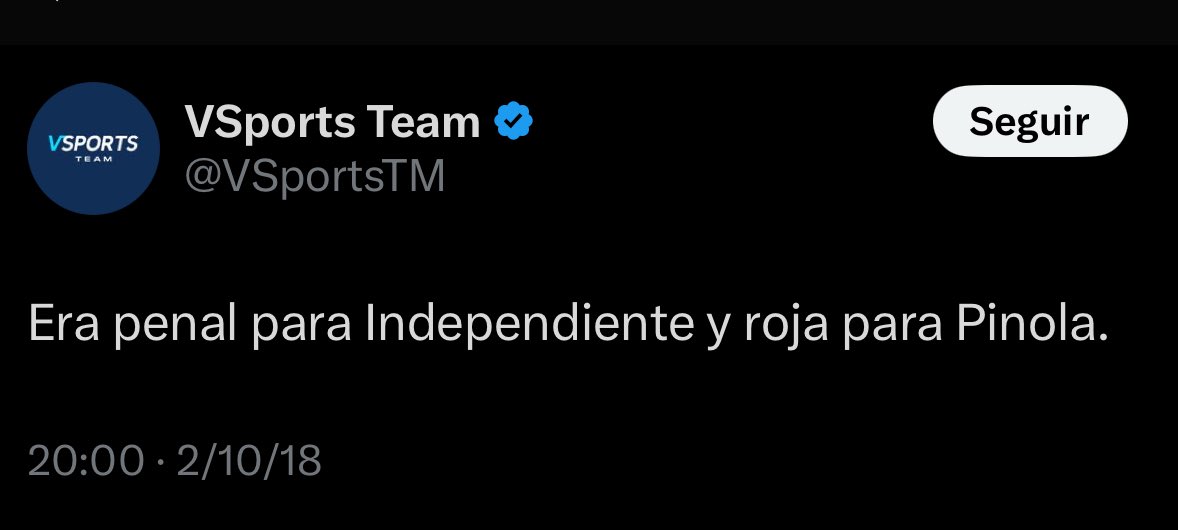Click the first word Era of the tweet
The width and height of the screenshot is (1178, 530).
(65, 324)
